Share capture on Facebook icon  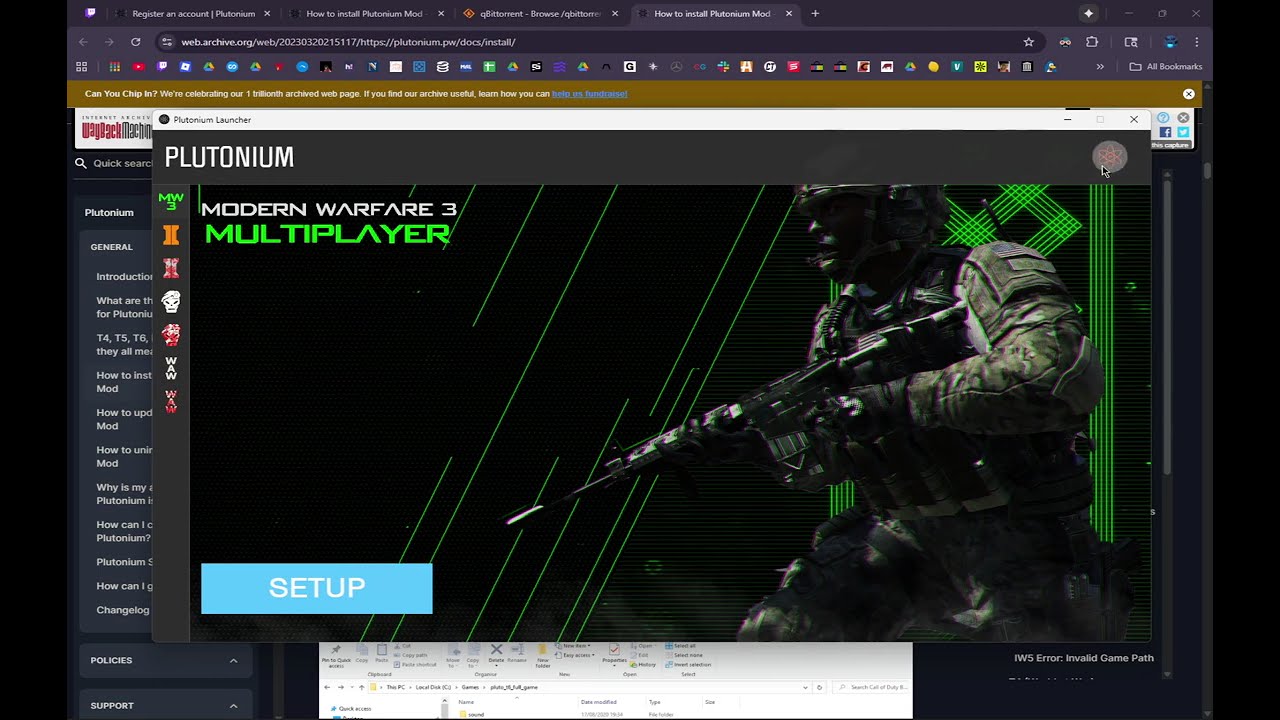coord(1165,132)
